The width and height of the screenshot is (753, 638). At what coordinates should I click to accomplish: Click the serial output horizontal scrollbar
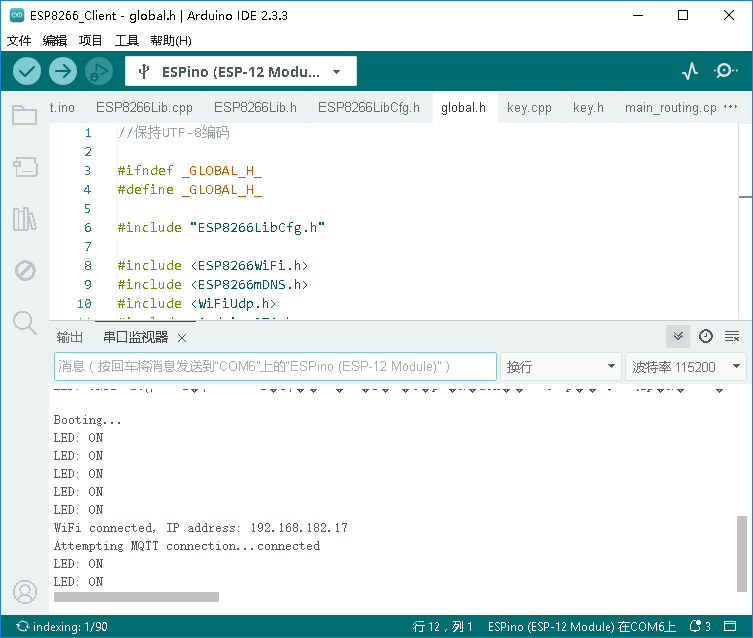pyautogui.click(x=136, y=597)
